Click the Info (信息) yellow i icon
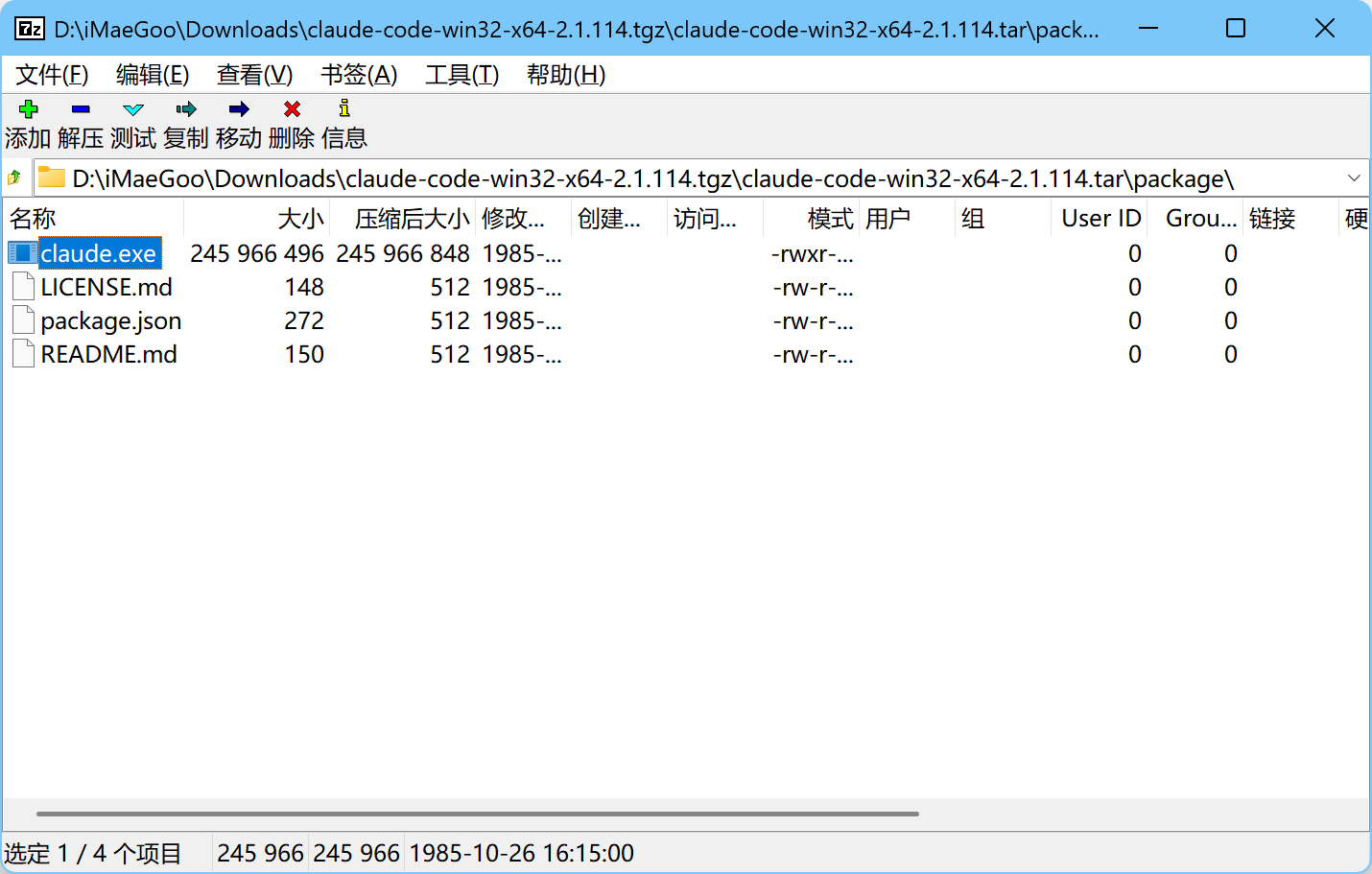The height and width of the screenshot is (874, 1372). tap(344, 109)
